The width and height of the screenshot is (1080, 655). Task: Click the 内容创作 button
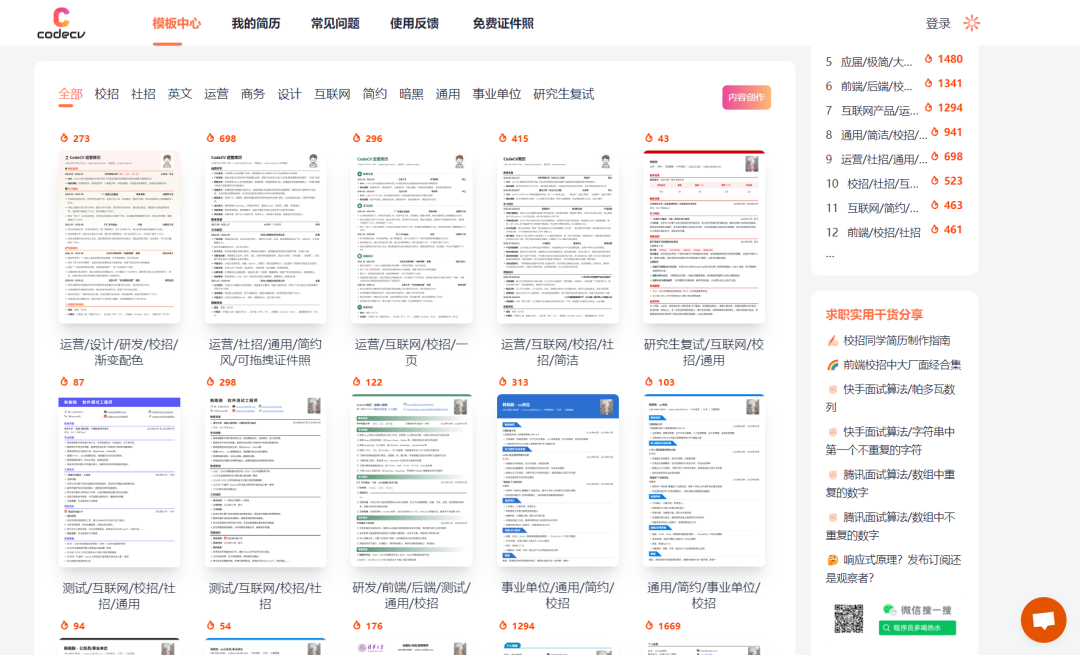[x=747, y=98]
